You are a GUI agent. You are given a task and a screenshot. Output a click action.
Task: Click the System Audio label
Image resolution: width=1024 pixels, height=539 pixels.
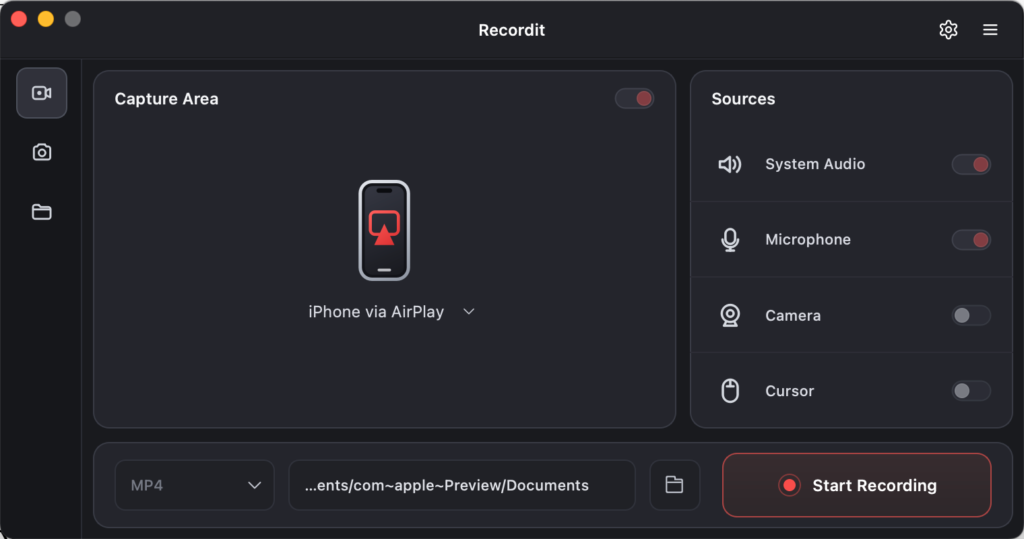click(x=815, y=164)
